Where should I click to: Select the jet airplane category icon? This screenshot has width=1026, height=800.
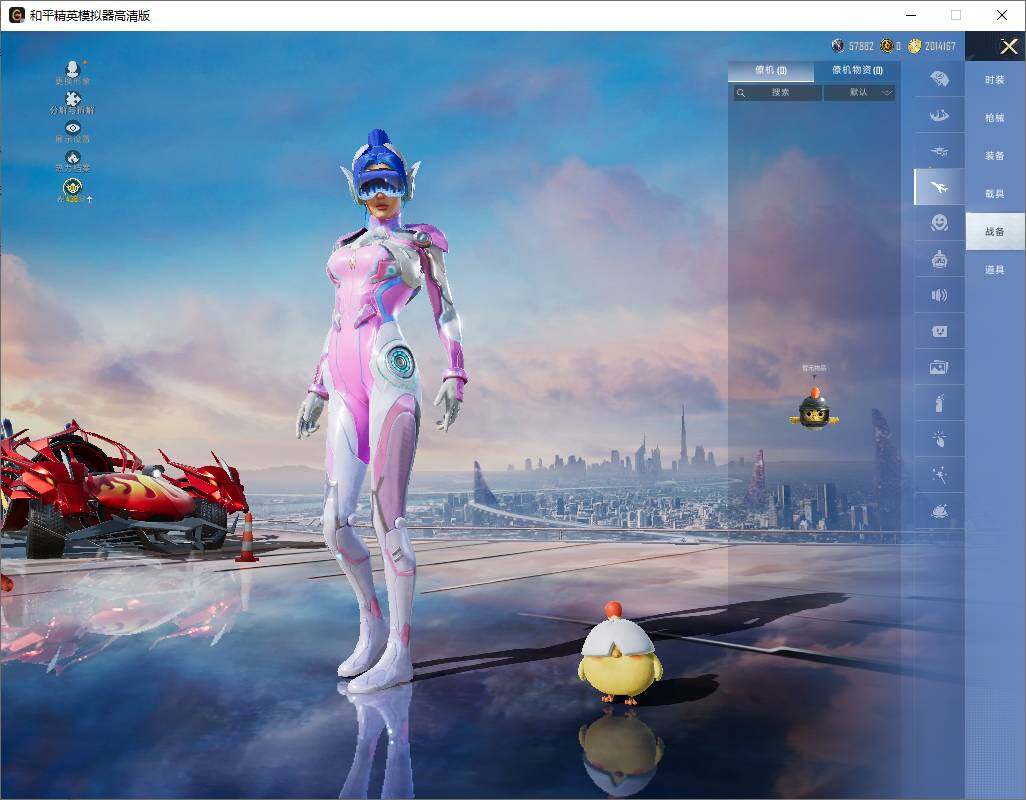pos(939,187)
